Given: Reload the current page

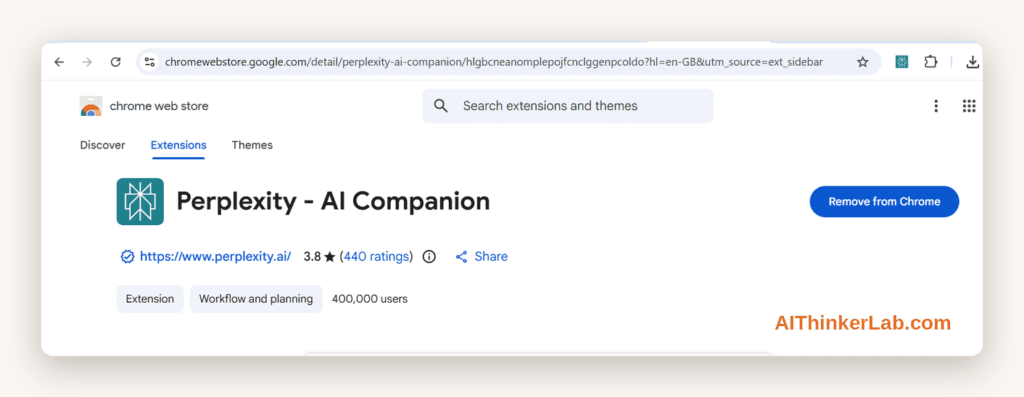Looking at the screenshot, I should (x=116, y=62).
